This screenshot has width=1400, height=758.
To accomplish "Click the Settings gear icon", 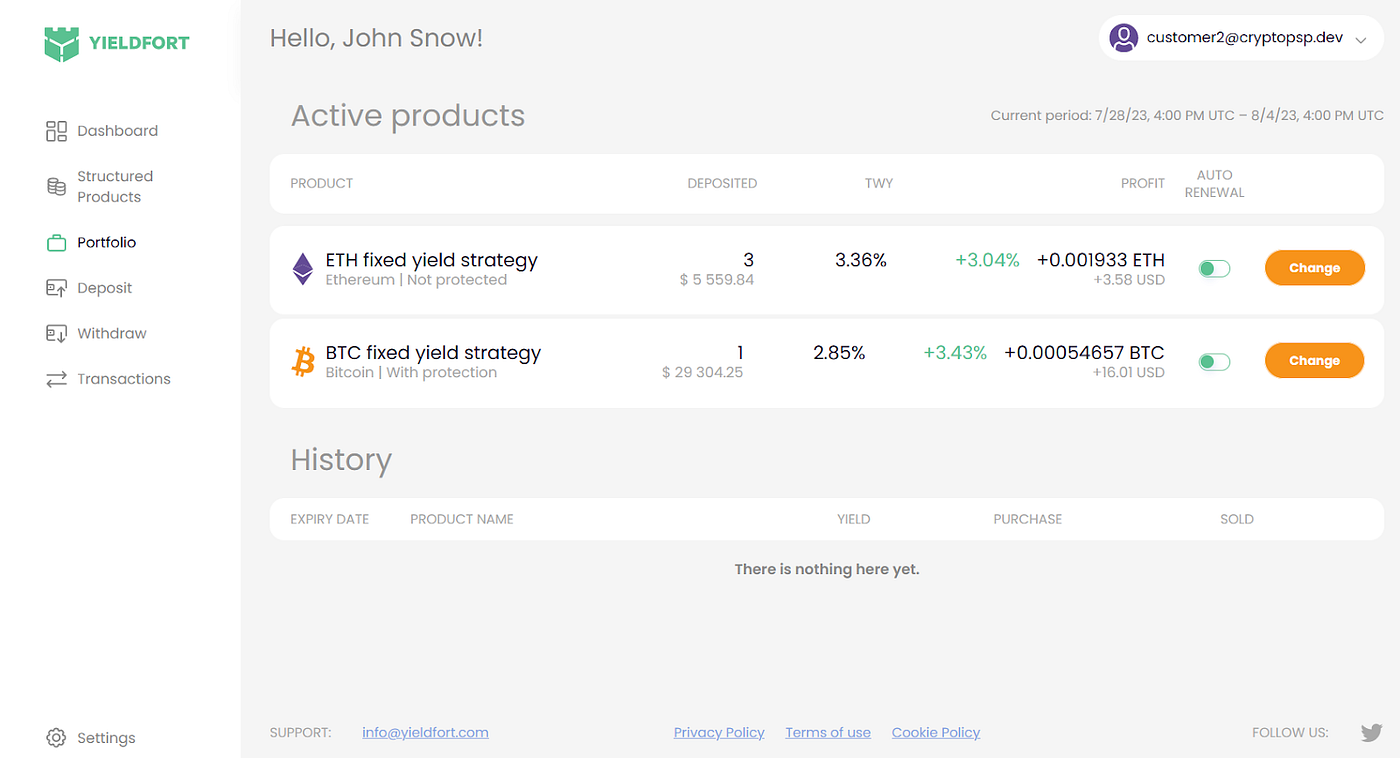I will tap(56, 738).
